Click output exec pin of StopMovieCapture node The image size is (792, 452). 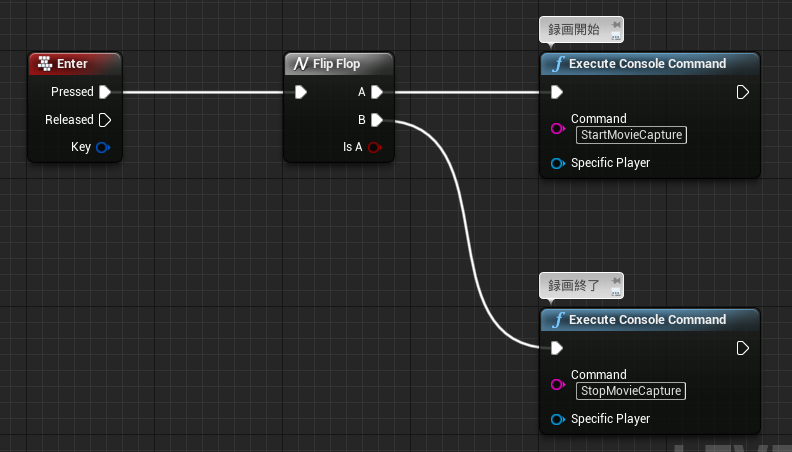[x=742, y=348]
